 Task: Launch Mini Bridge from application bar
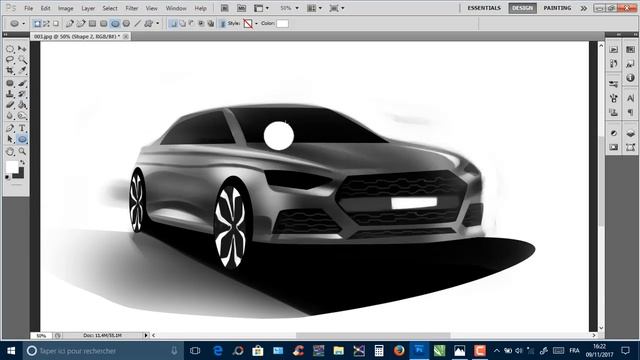(x=242, y=8)
